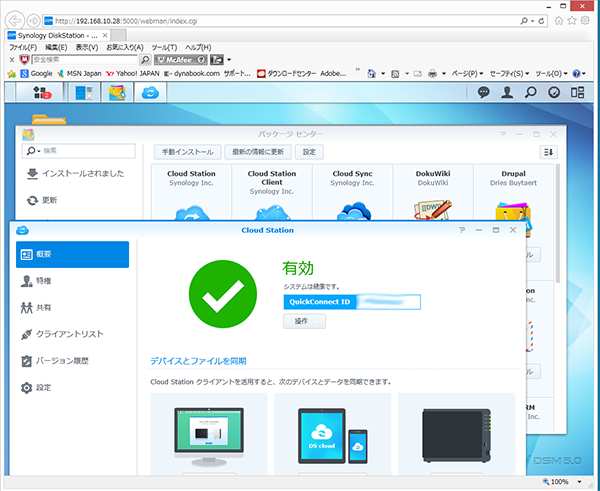Expand the ツール(O) command bar dropdown

[x=551, y=73]
